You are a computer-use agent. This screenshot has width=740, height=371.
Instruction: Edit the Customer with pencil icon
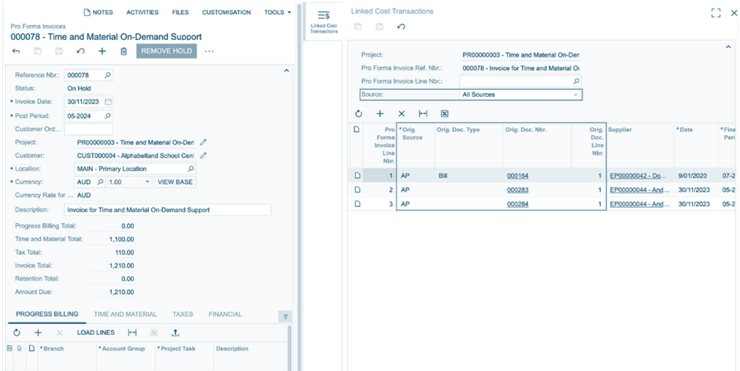203,155
